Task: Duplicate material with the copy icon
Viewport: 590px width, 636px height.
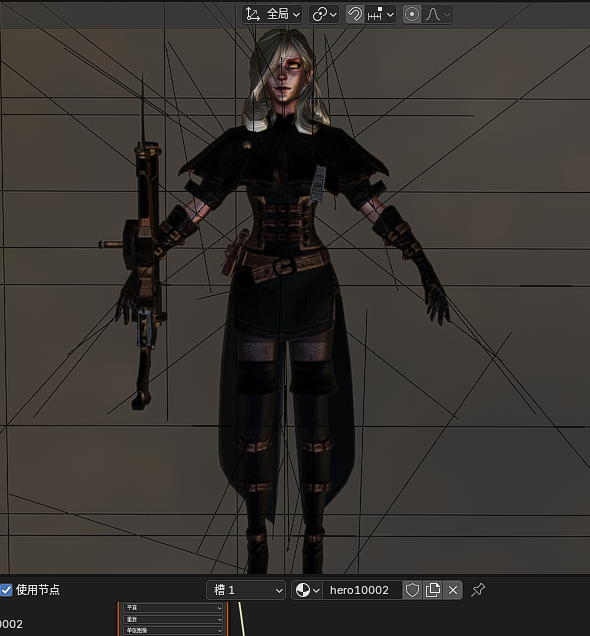Action: 433,590
